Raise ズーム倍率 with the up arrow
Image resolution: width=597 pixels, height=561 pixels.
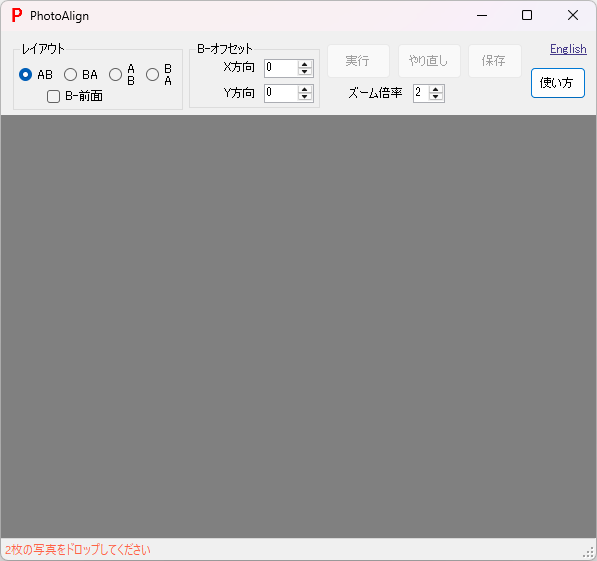tap(436, 90)
